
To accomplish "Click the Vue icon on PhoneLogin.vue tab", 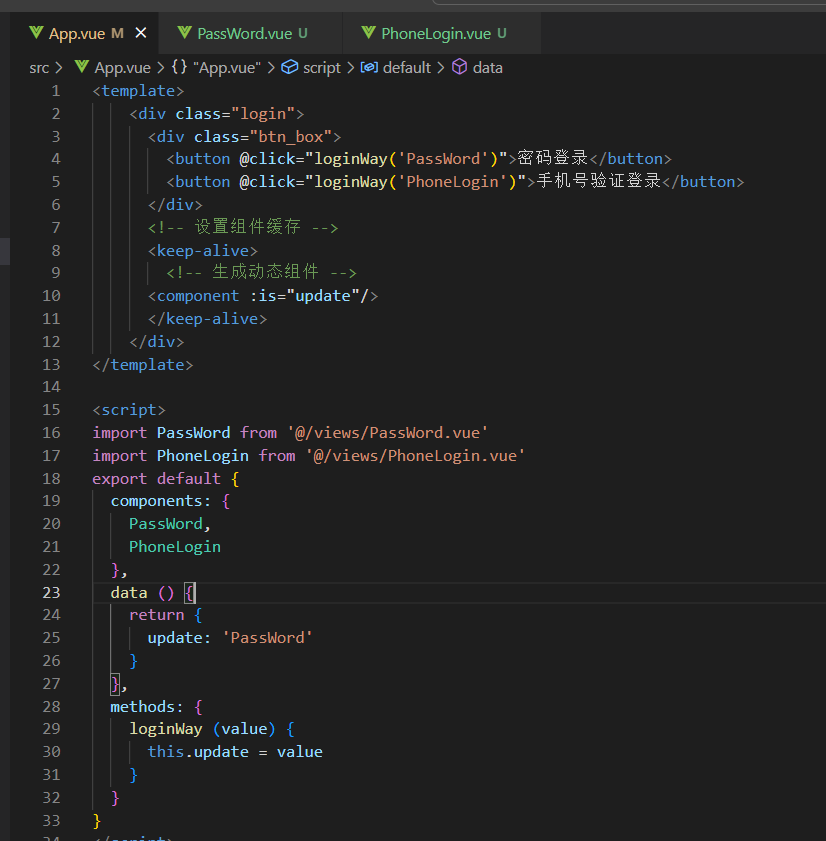I will coord(368,33).
